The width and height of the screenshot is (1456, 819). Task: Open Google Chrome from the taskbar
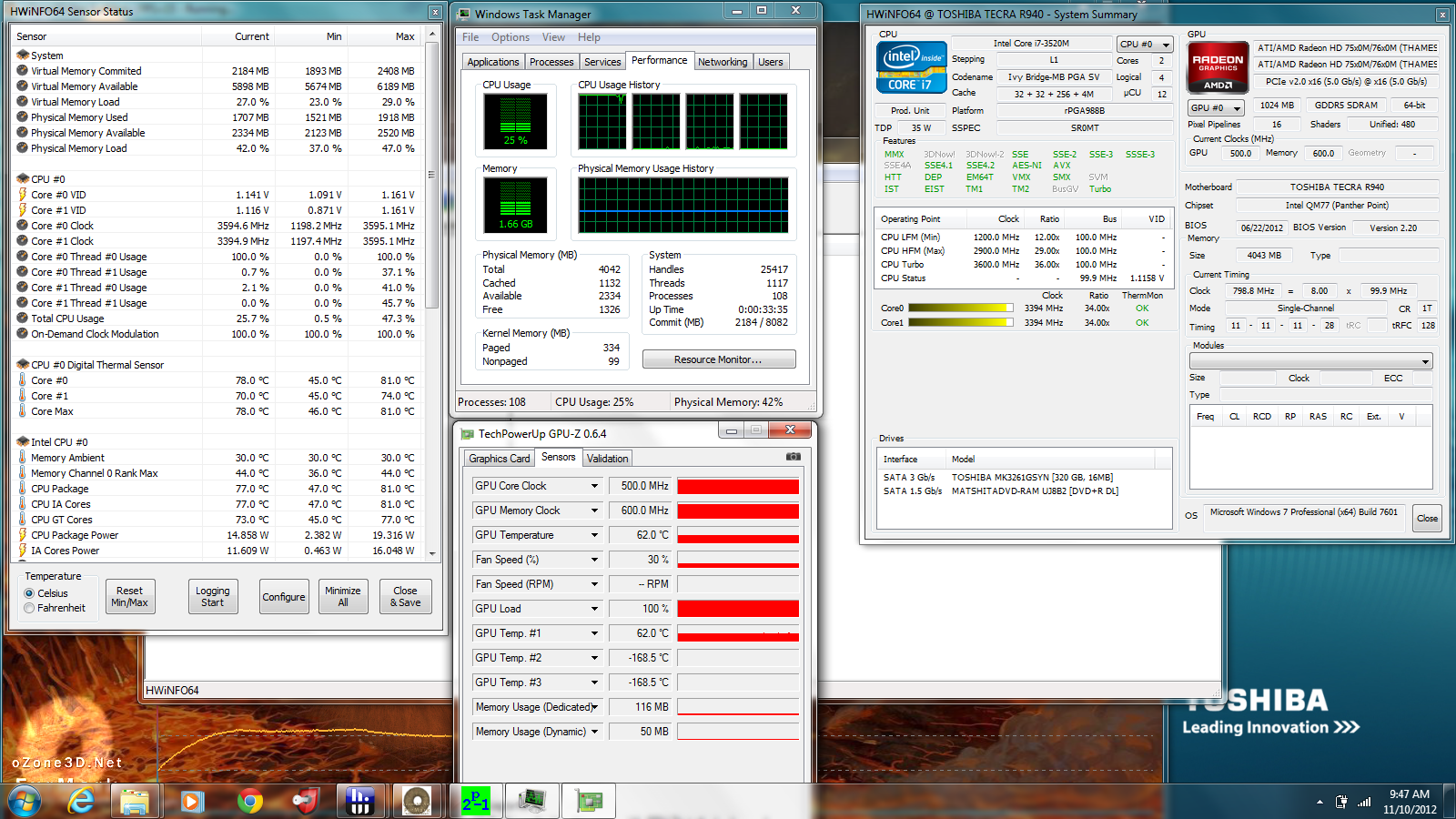(x=249, y=801)
